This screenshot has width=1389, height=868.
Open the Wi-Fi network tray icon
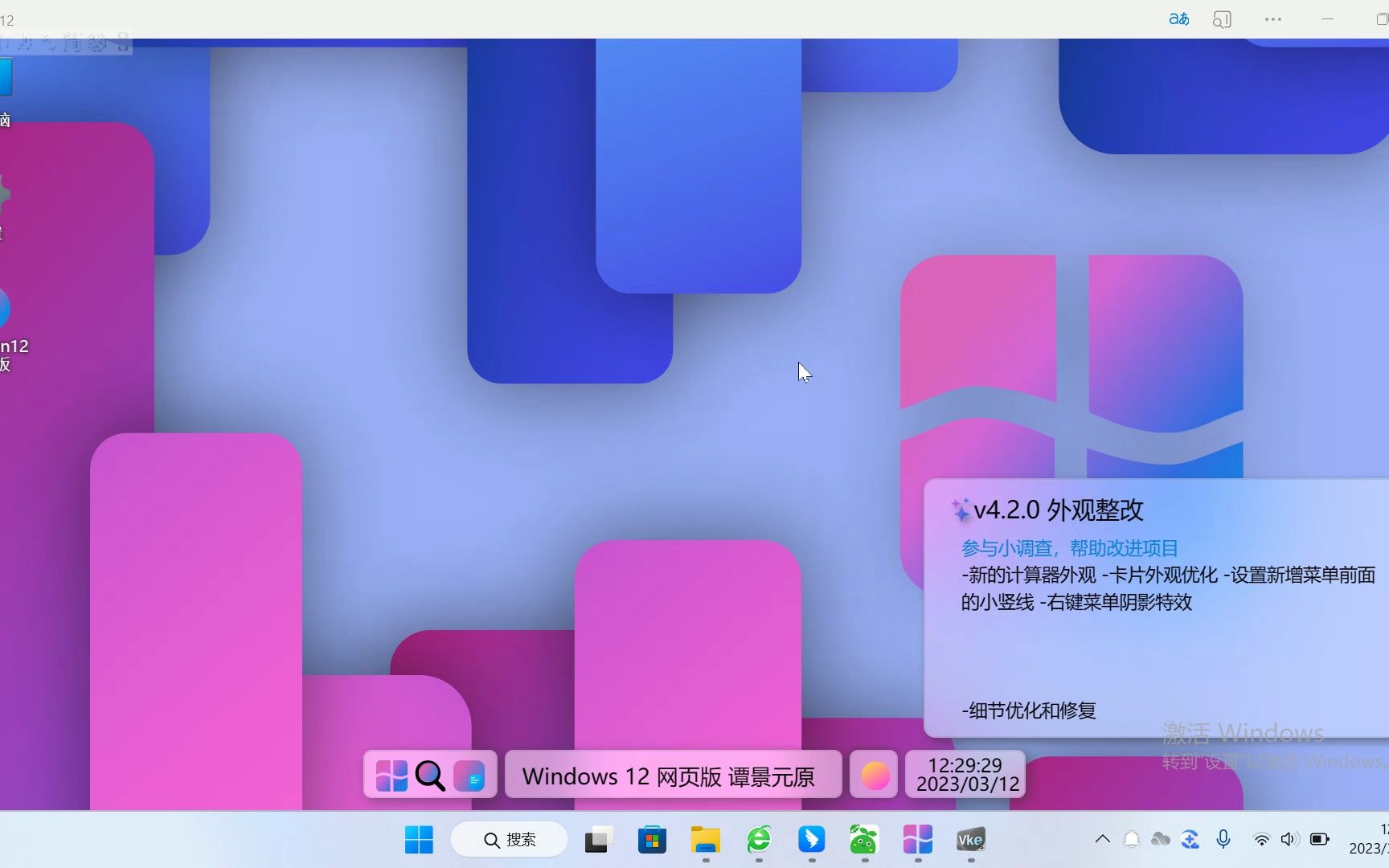tap(1262, 840)
